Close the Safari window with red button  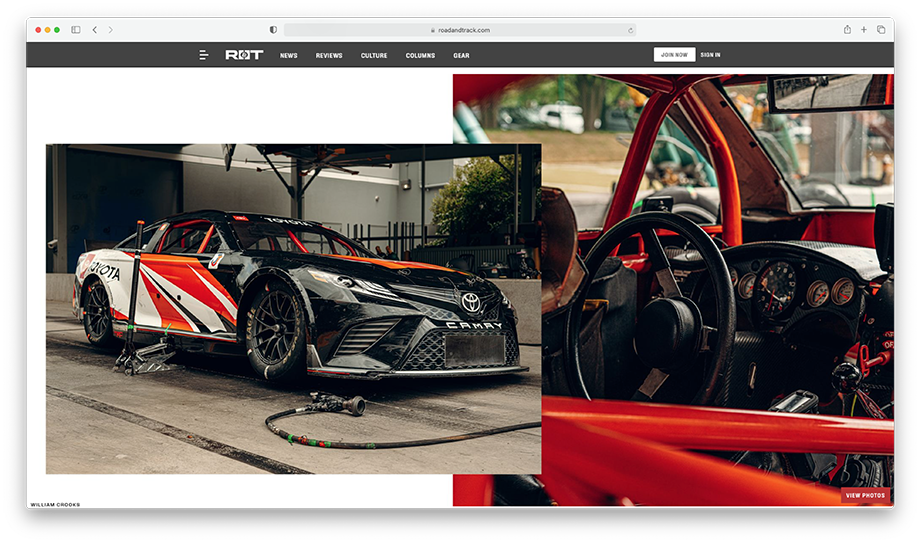pos(38,30)
